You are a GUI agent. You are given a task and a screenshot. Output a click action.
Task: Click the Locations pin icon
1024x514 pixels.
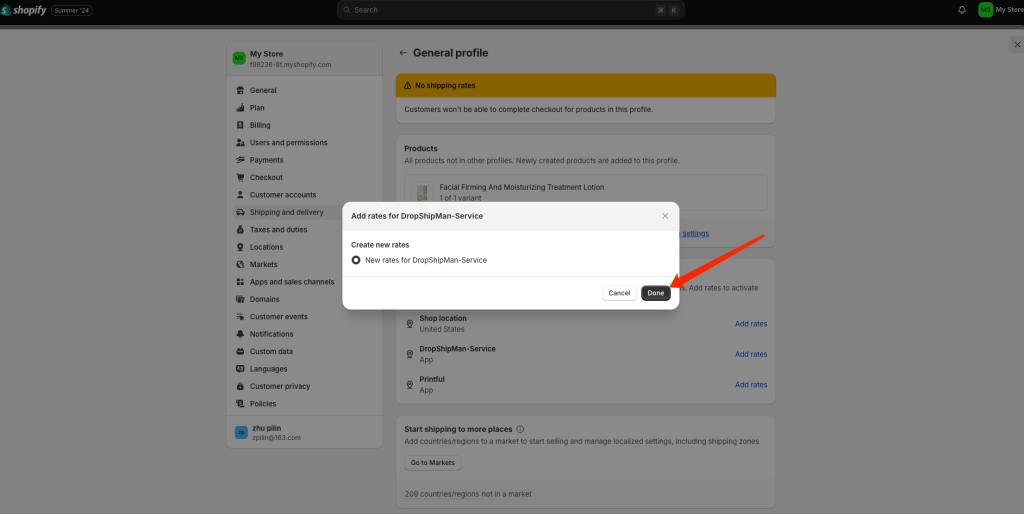[x=240, y=247]
